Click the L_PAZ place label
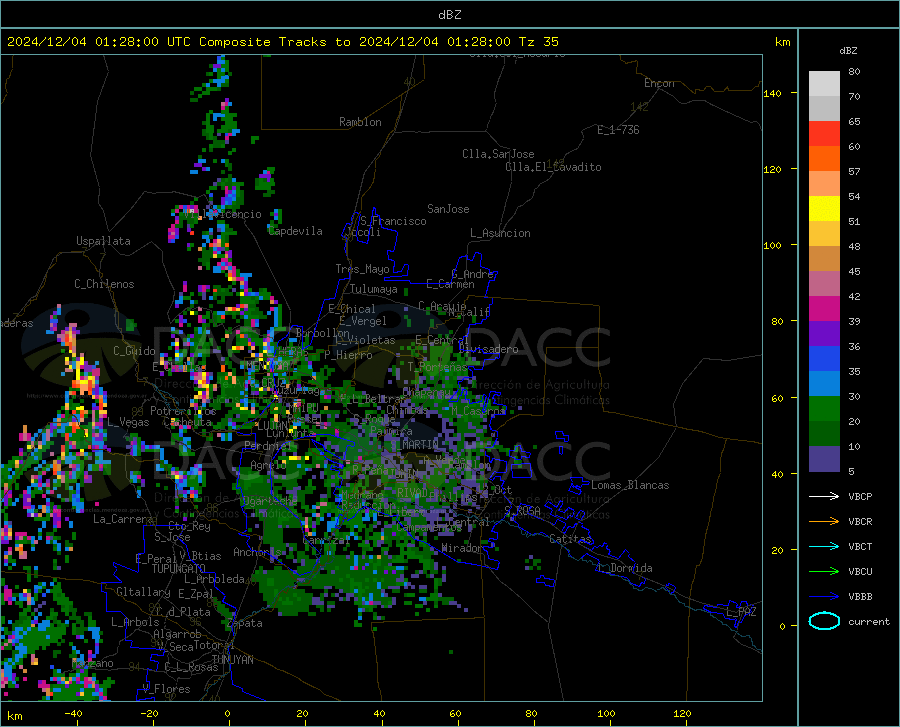 click(x=741, y=612)
